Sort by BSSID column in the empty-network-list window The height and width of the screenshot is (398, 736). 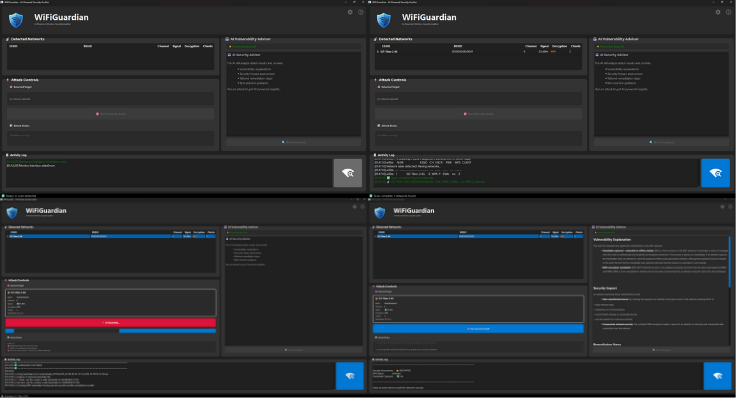click(x=88, y=46)
